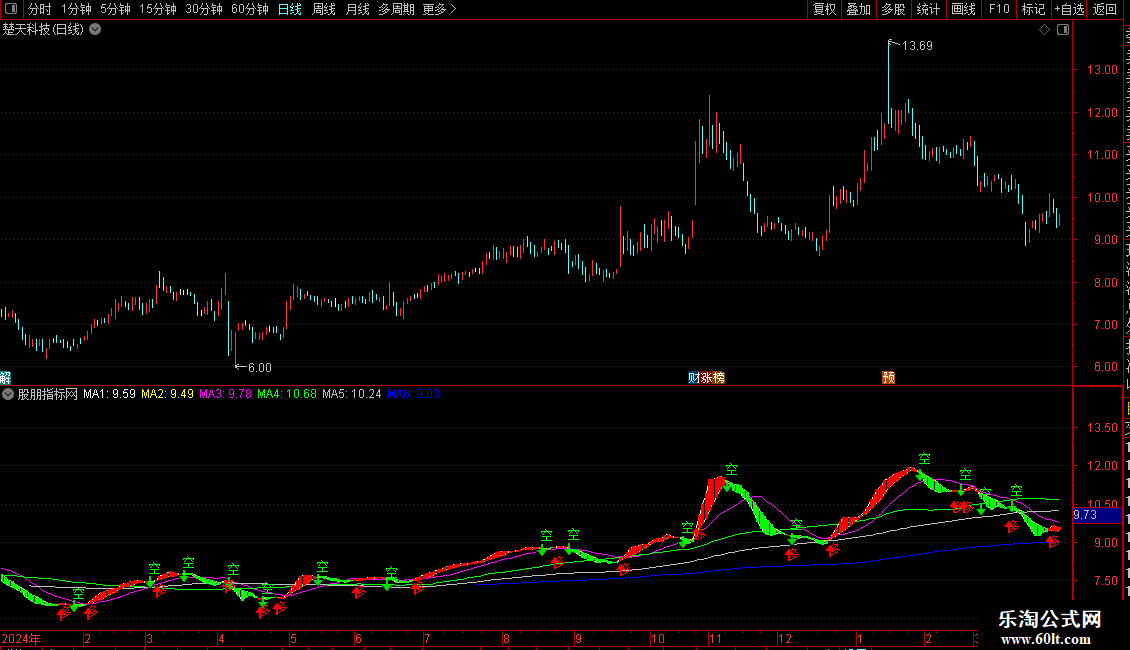Click the 财 event marker
This screenshot has height=650, width=1130.
(x=694, y=378)
